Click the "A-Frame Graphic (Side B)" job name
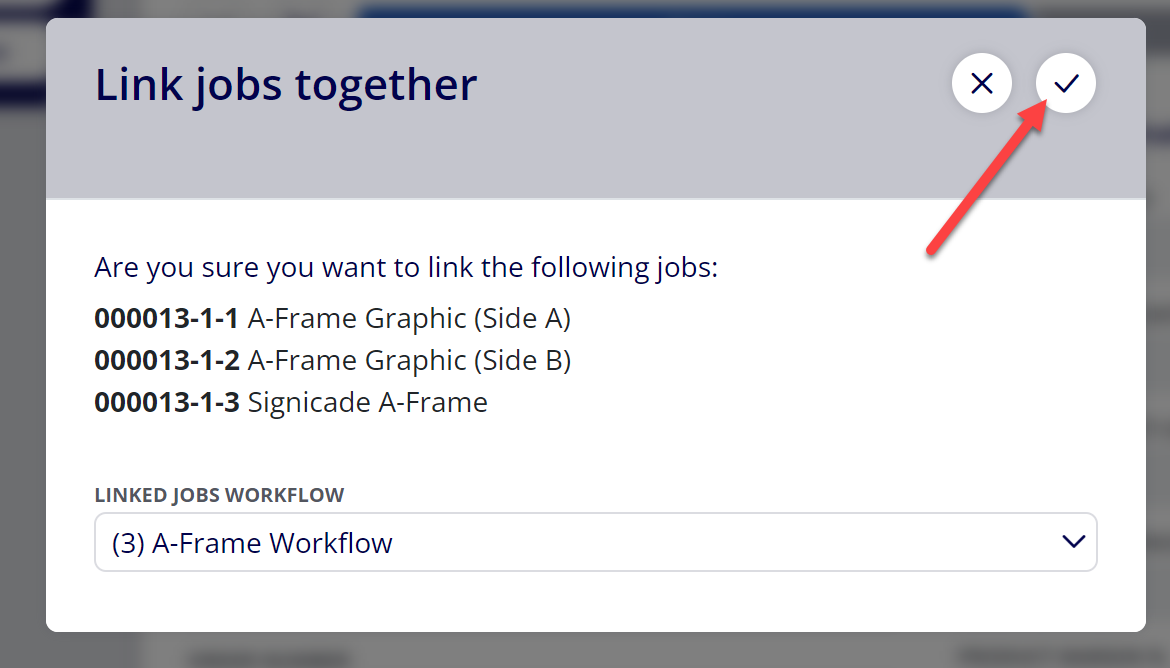1170x668 pixels. [409, 360]
